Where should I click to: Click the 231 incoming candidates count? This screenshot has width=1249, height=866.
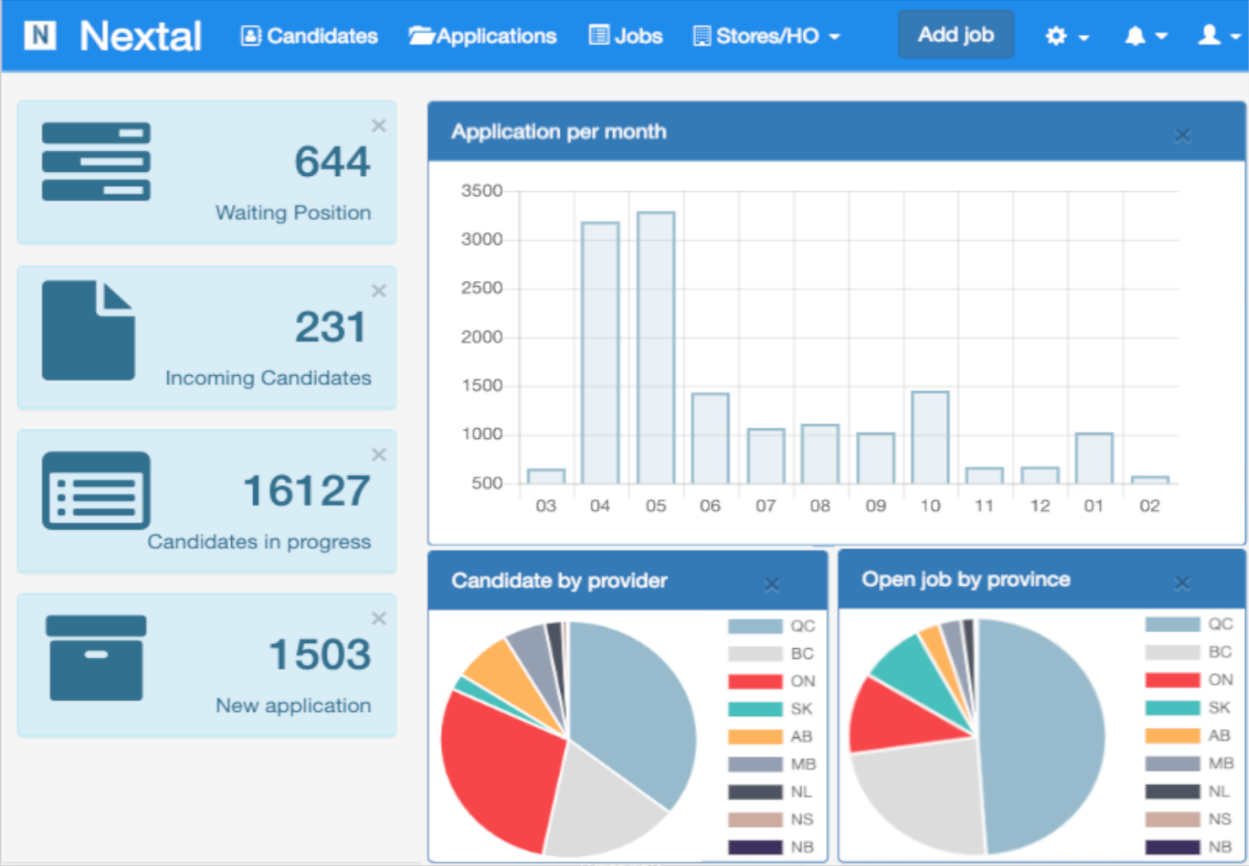333,327
